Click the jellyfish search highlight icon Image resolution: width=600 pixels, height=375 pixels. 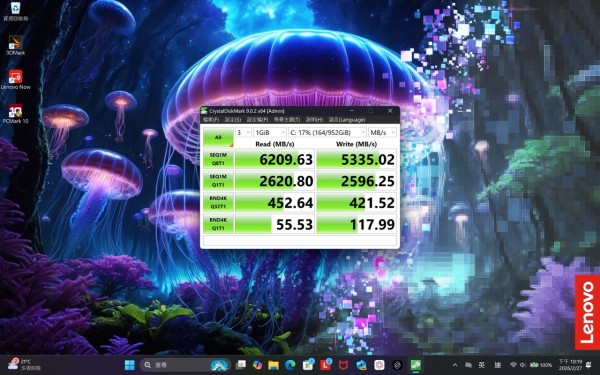(218, 365)
